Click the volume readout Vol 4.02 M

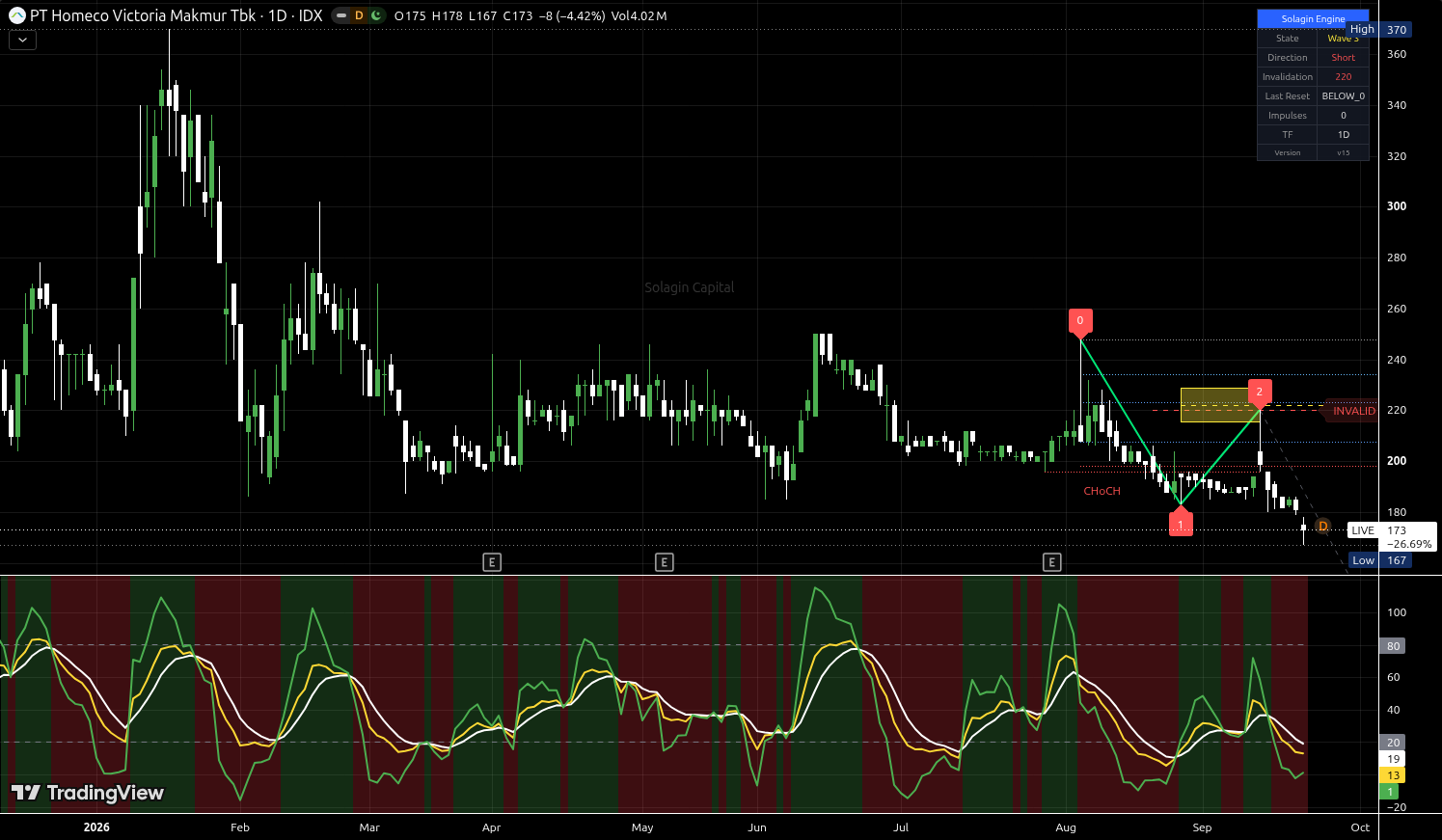(639, 15)
